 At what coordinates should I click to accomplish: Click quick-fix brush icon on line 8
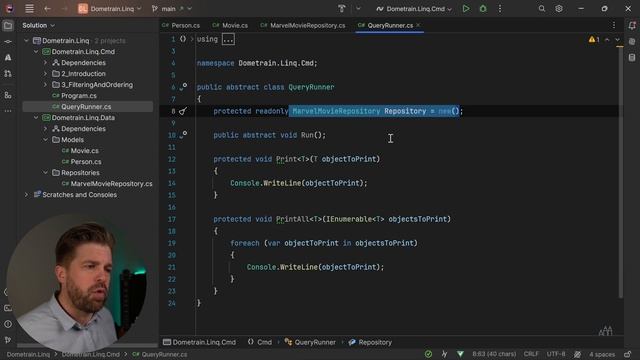pos(183,111)
